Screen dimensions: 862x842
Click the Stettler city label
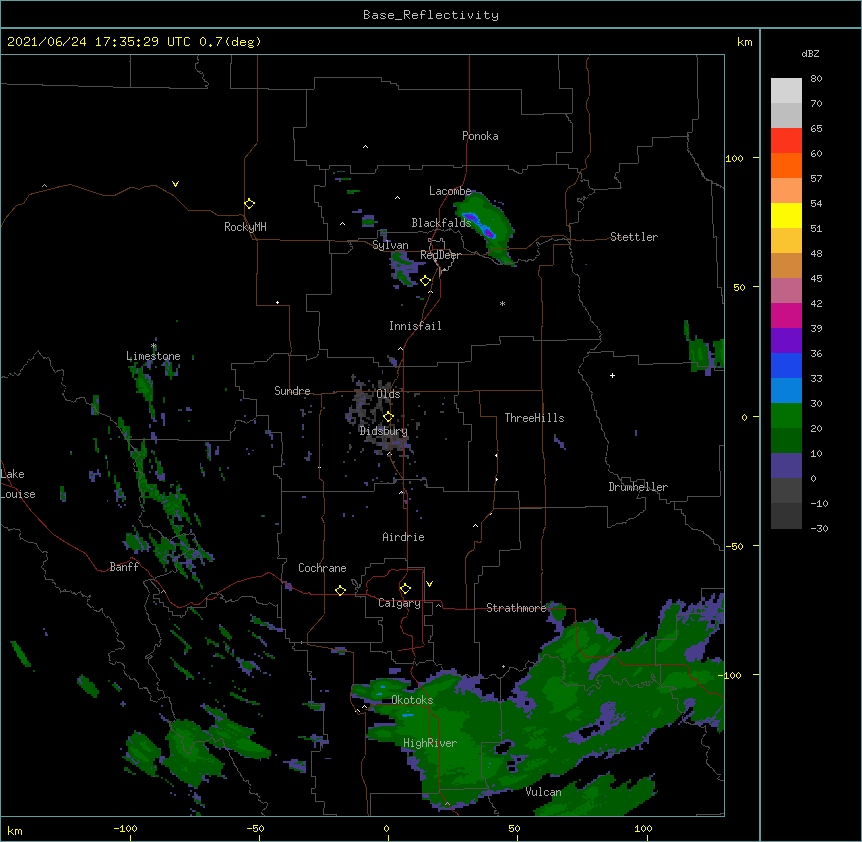tap(634, 237)
